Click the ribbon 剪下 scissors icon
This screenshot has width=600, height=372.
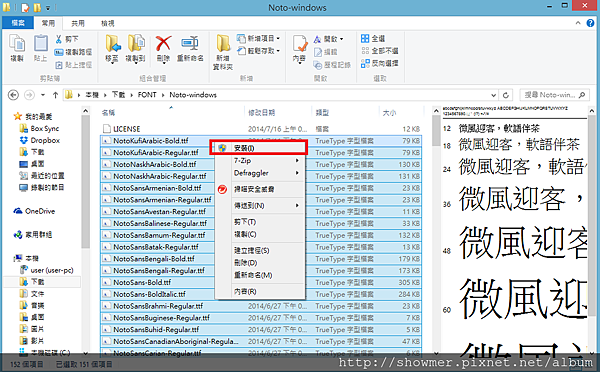tap(59, 39)
